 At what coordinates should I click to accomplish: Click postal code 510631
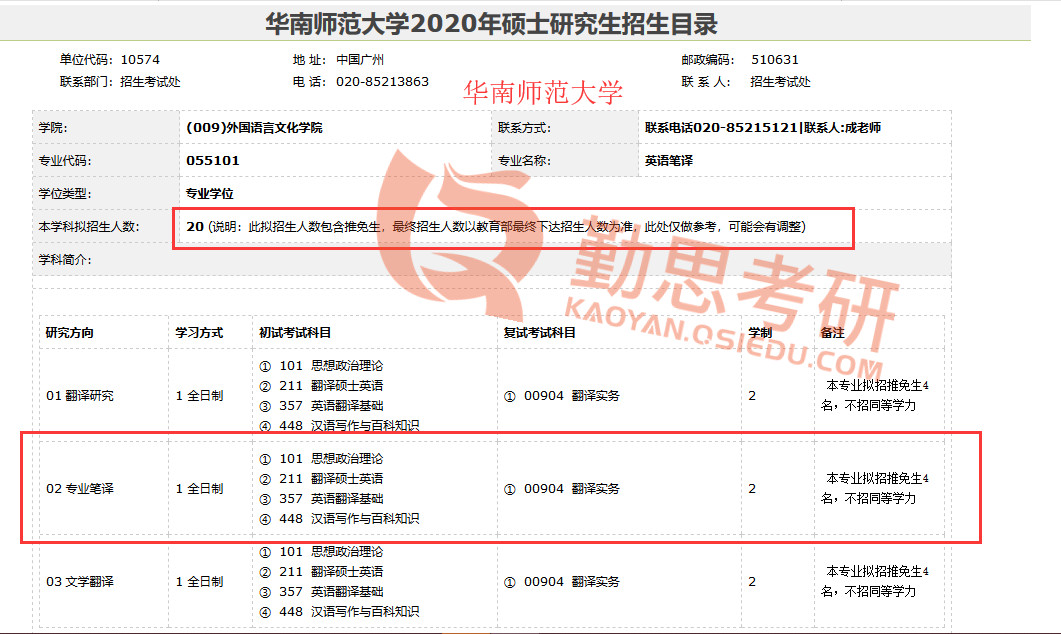pos(775,60)
